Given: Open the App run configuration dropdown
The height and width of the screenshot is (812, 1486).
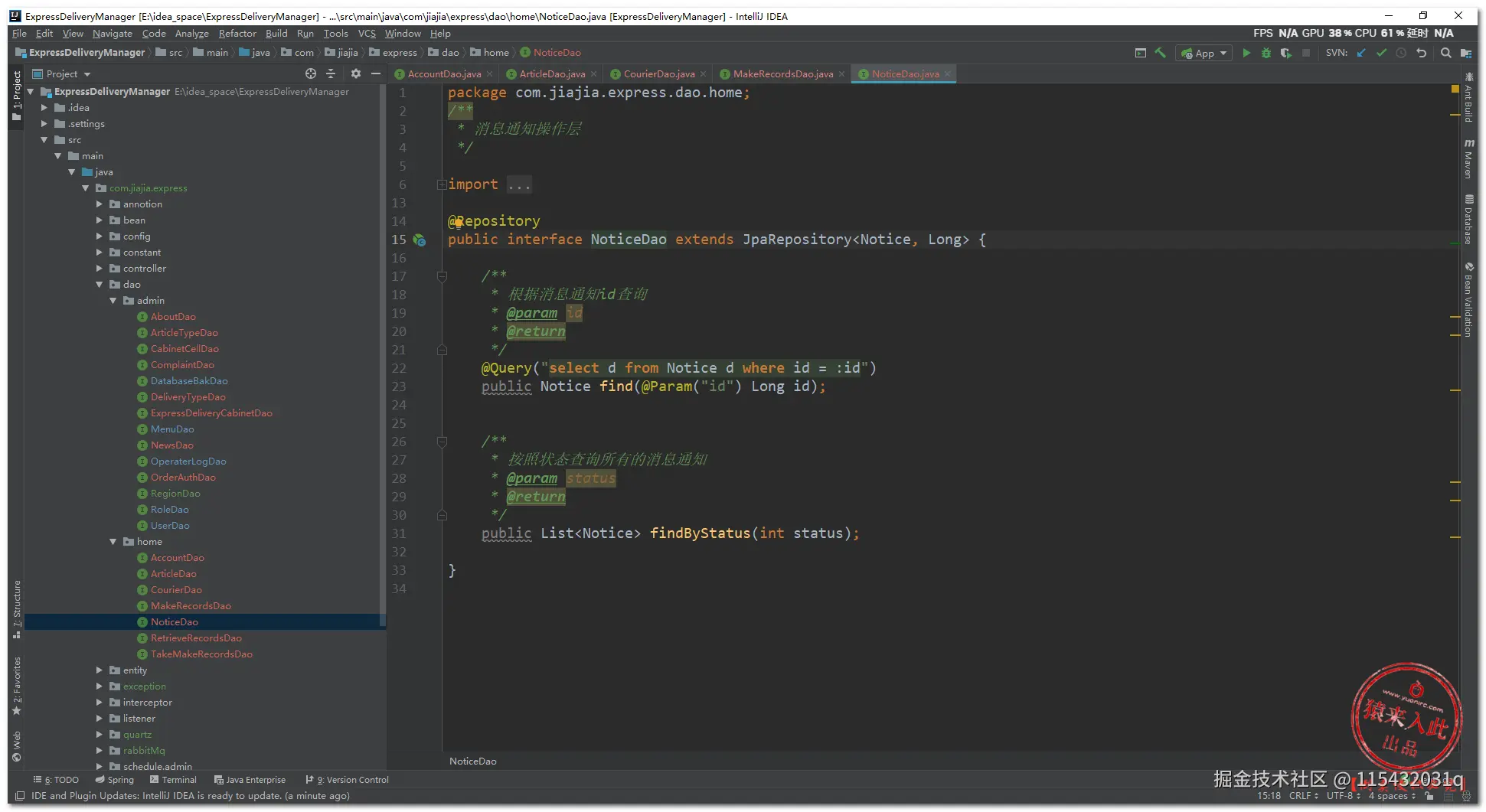Looking at the screenshot, I should pyautogui.click(x=1204, y=53).
